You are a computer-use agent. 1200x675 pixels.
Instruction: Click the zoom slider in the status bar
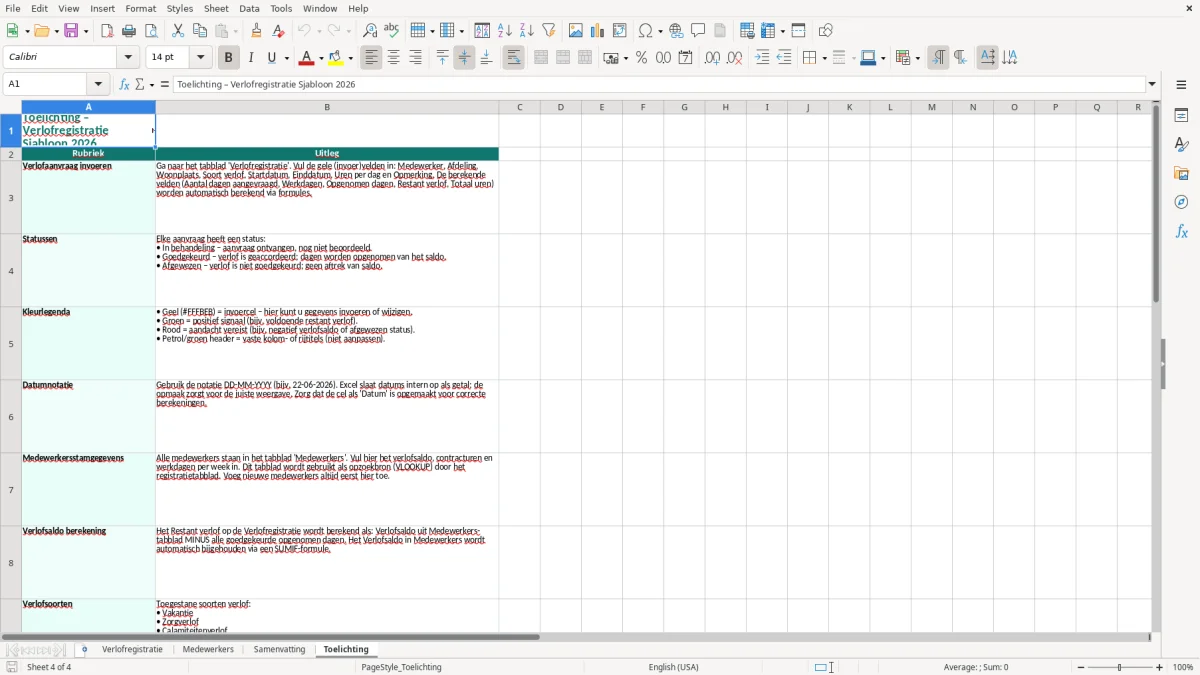tap(1120, 667)
